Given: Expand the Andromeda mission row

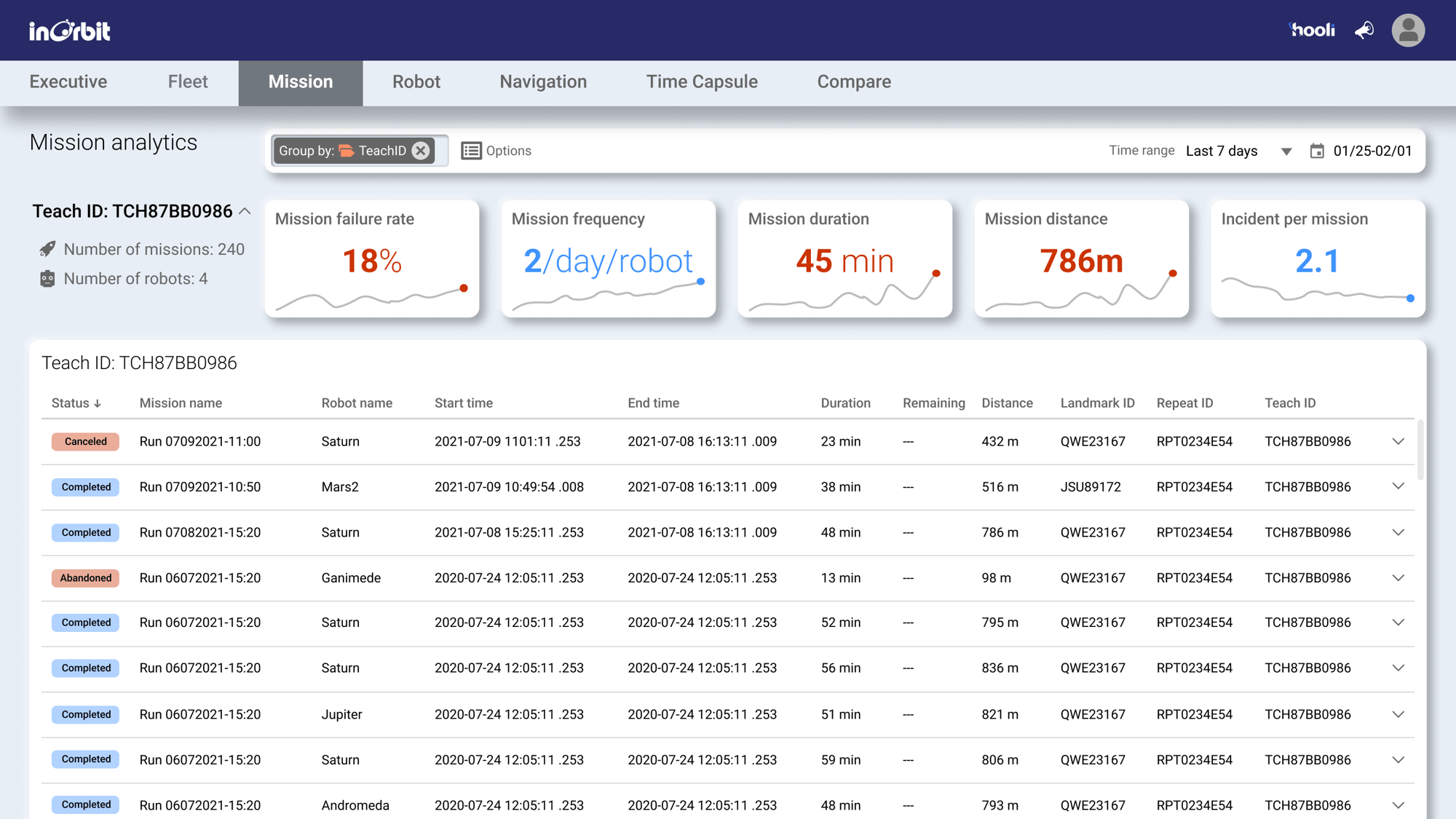Looking at the screenshot, I should 1398,805.
